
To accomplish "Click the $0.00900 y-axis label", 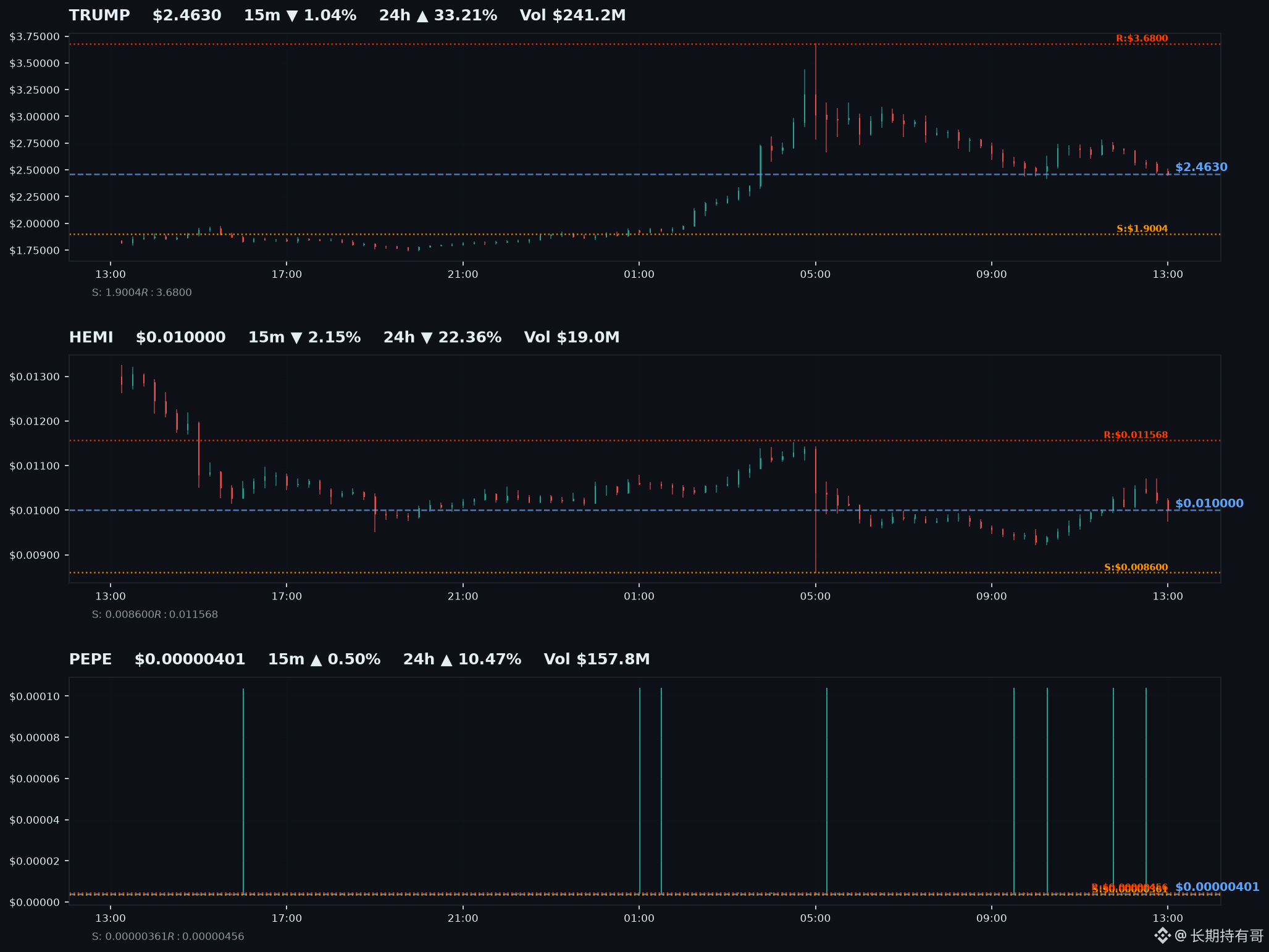I will point(35,556).
